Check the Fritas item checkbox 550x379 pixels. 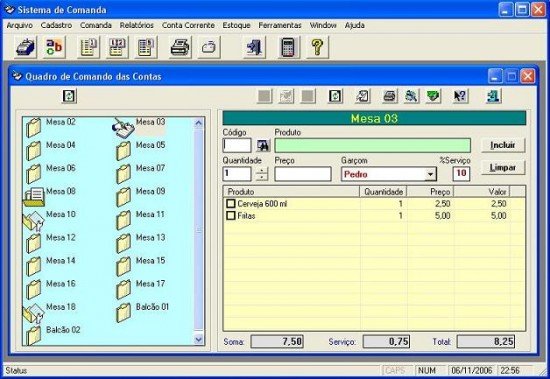[x=230, y=215]
